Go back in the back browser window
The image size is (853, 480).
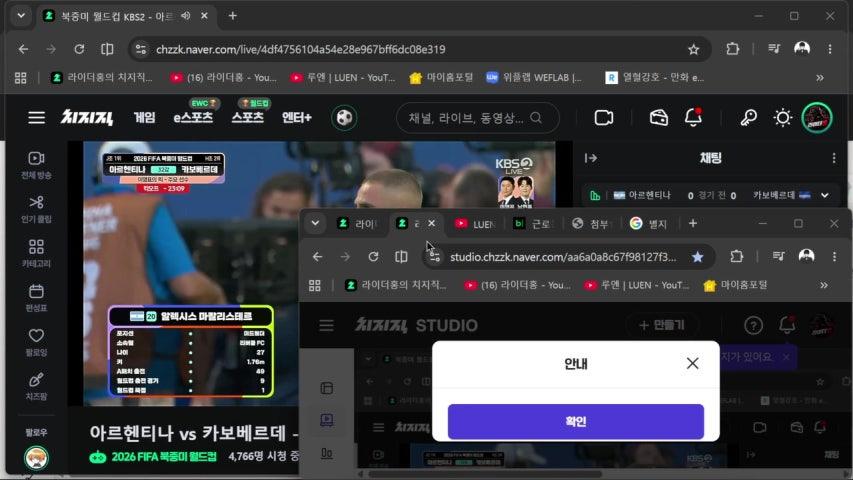coord(23,49)
